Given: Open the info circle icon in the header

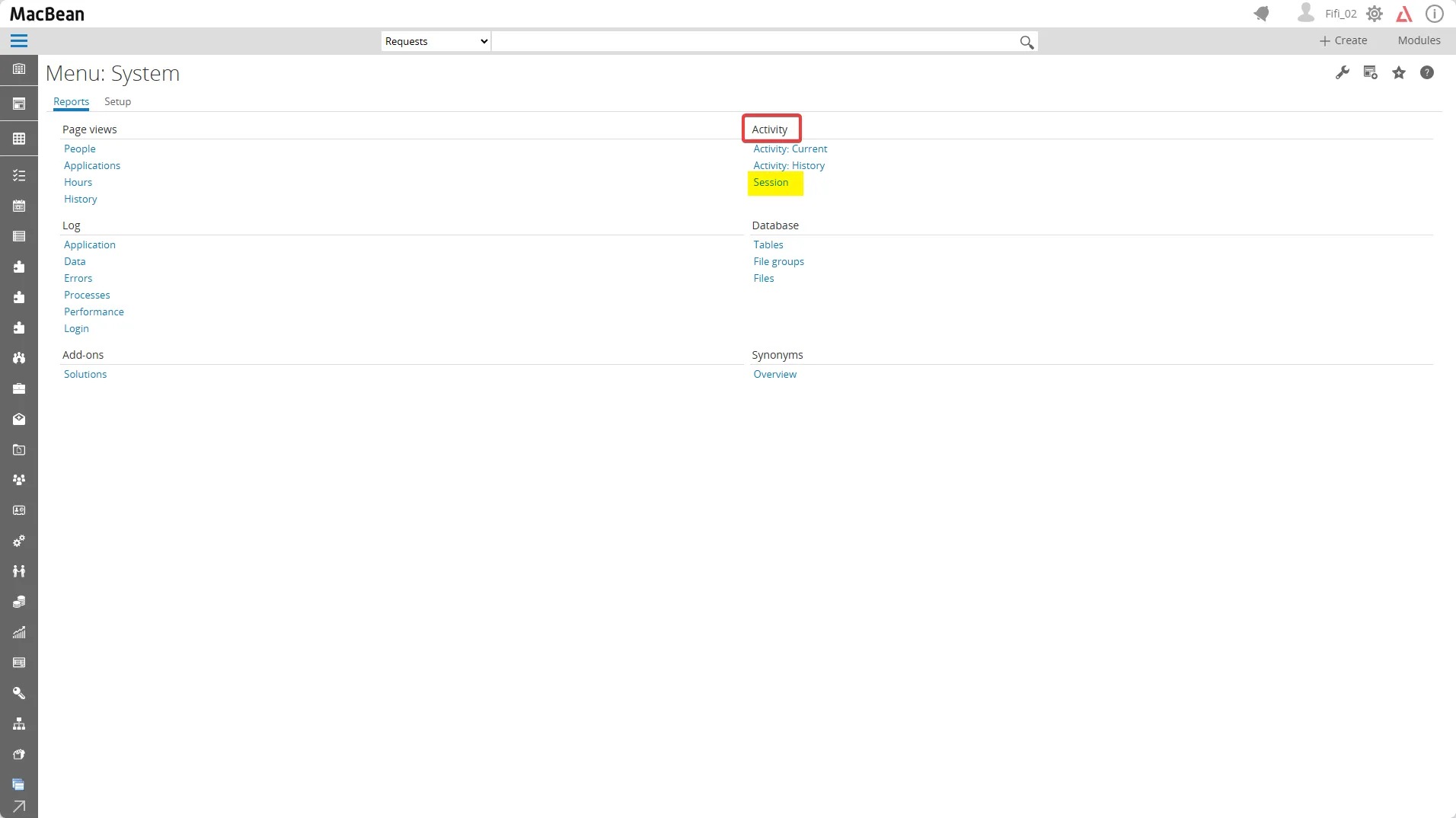Looking at the screenshot, I should [1435, 14].
